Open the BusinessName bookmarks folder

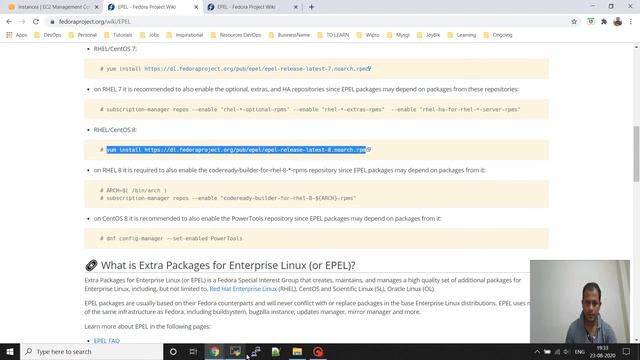[x=289, y=35]
